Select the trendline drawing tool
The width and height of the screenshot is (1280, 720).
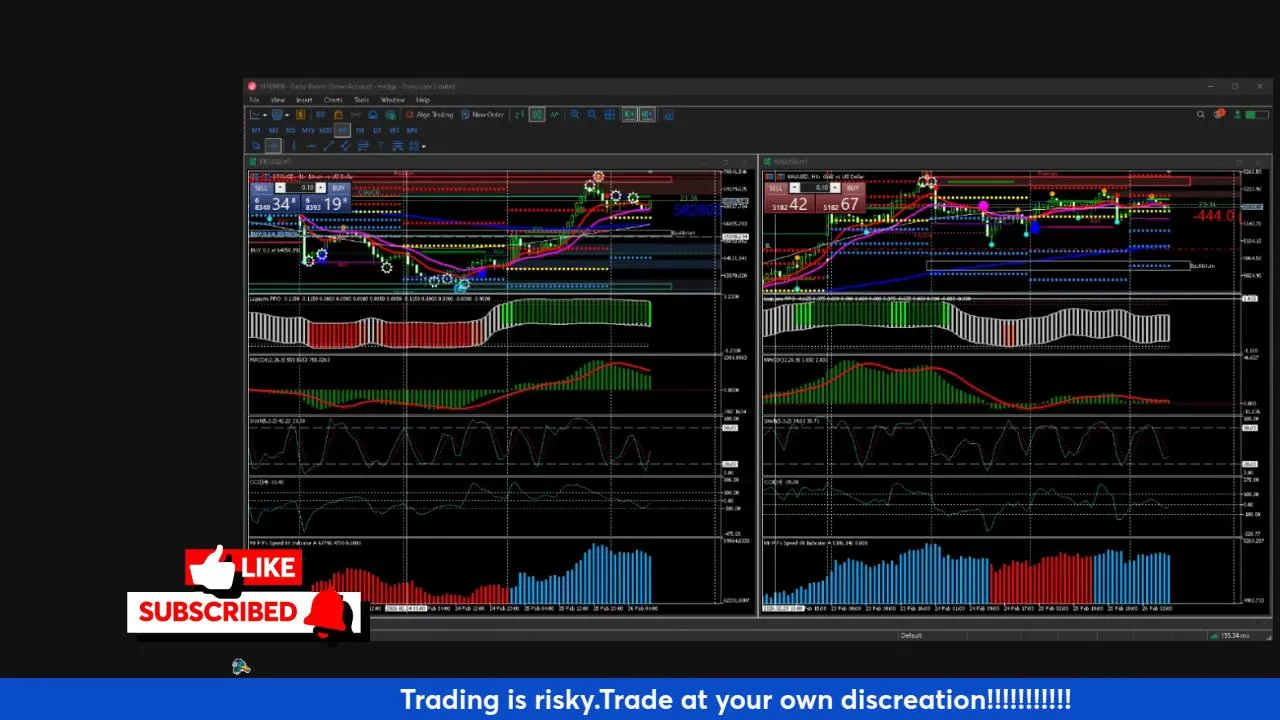328,146
